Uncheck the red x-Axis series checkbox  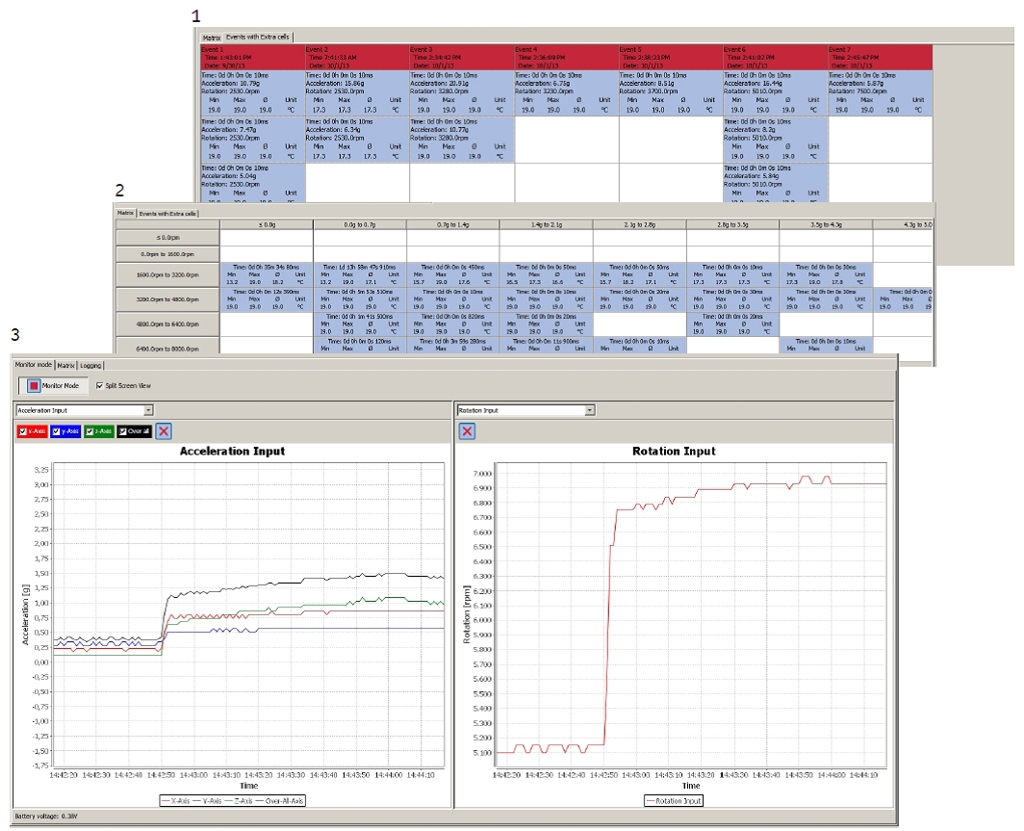tap(23, 431)
